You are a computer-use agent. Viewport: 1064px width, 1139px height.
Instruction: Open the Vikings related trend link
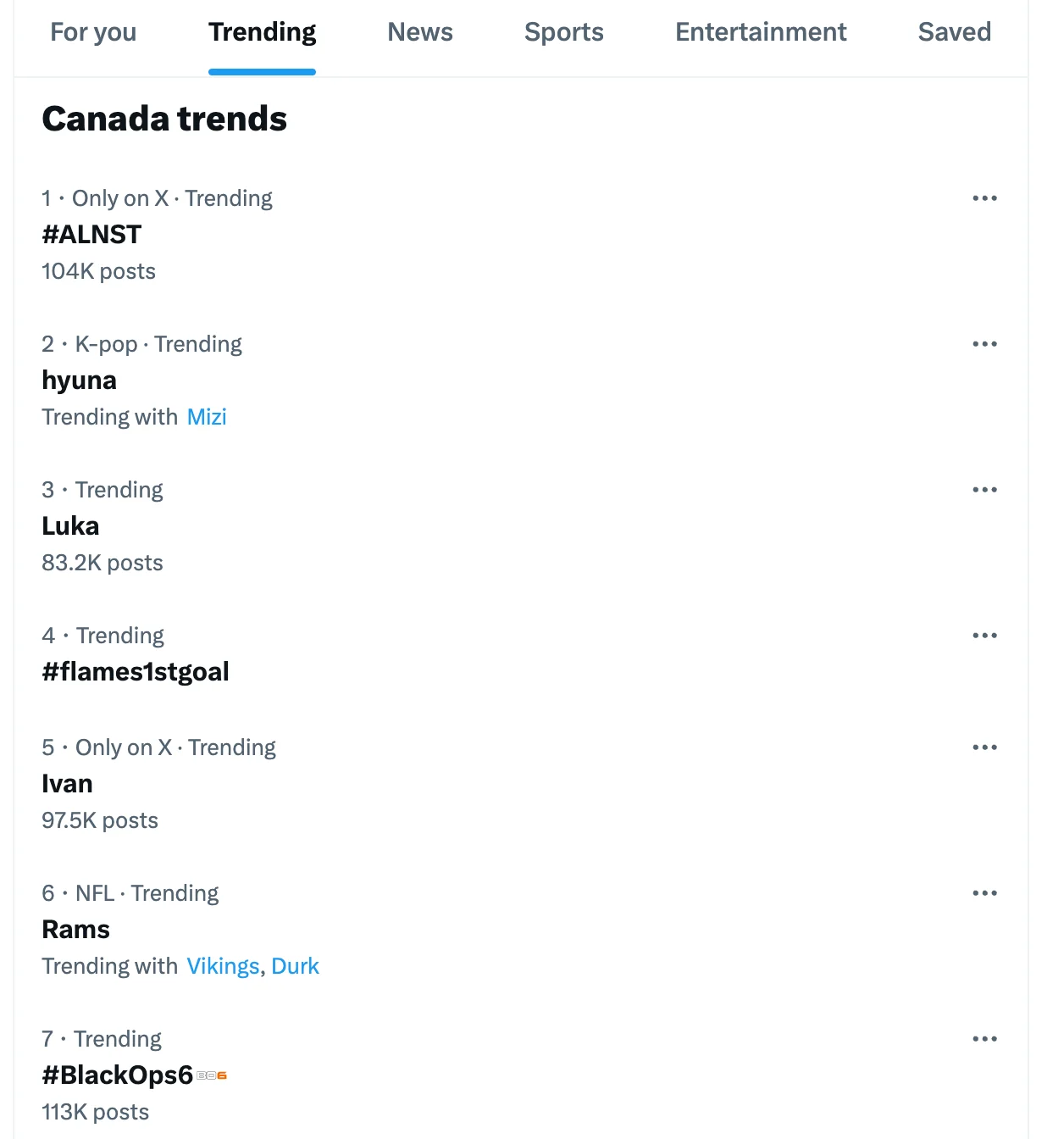coord(223,966)
